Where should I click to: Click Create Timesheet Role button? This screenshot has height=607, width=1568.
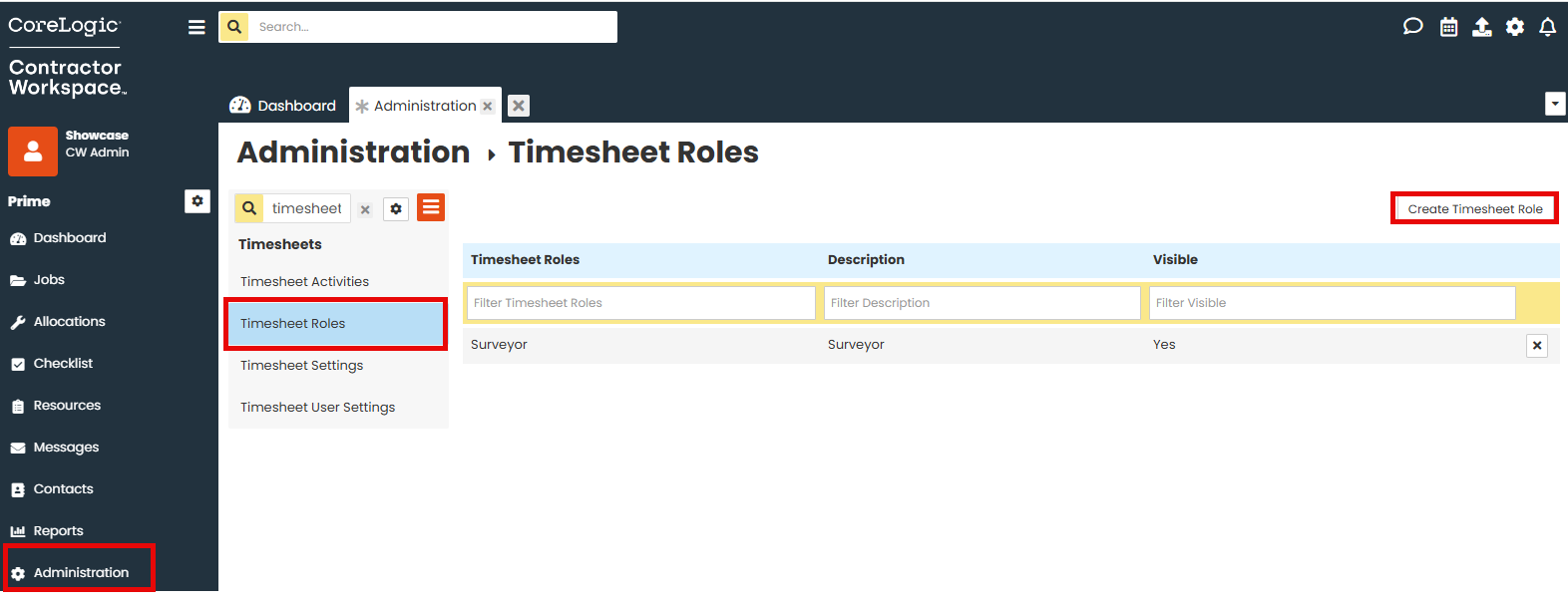[1474, 208]
